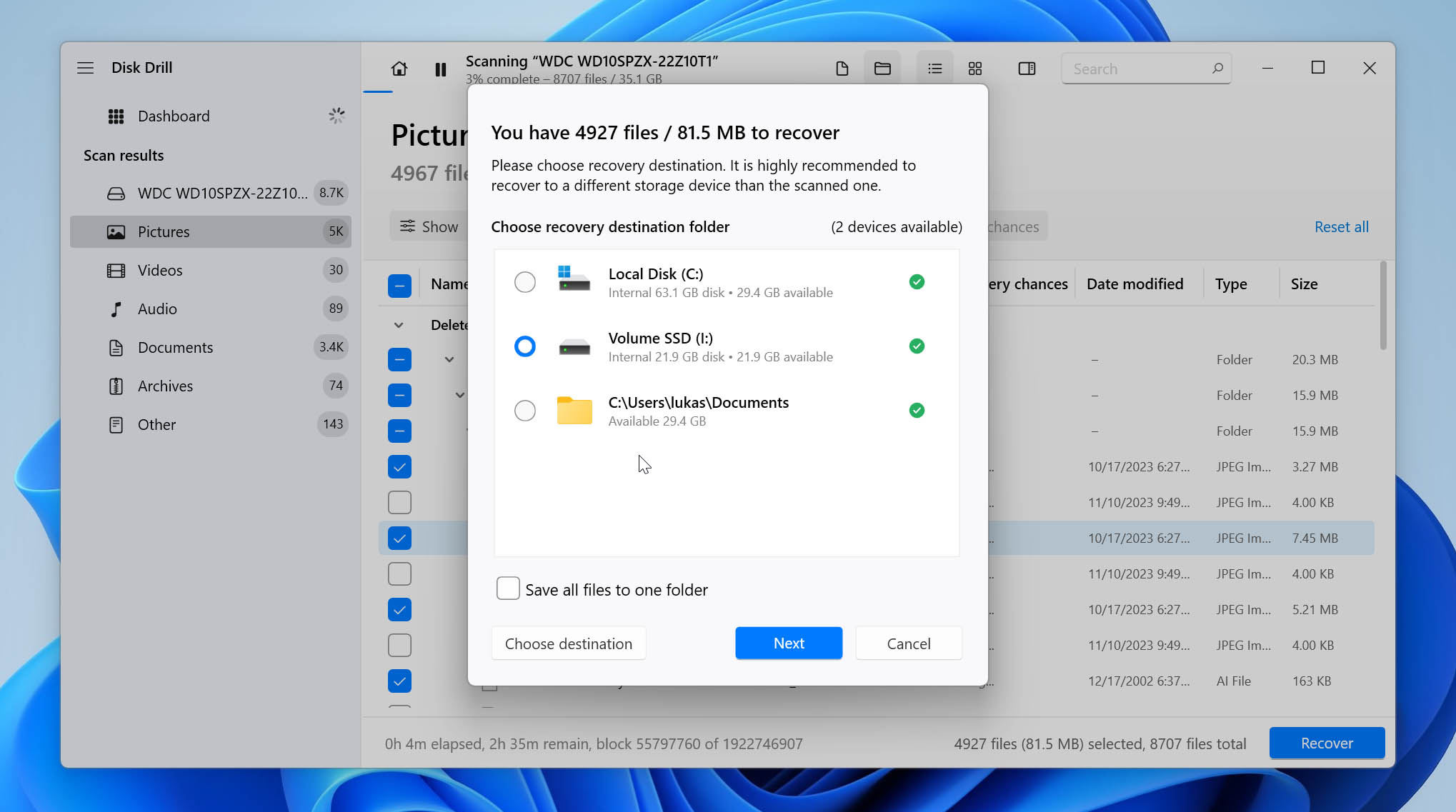Click Next to confirm recovery destination
The width and height of the screenshot is (1456, 812).
tap(789, 642)
